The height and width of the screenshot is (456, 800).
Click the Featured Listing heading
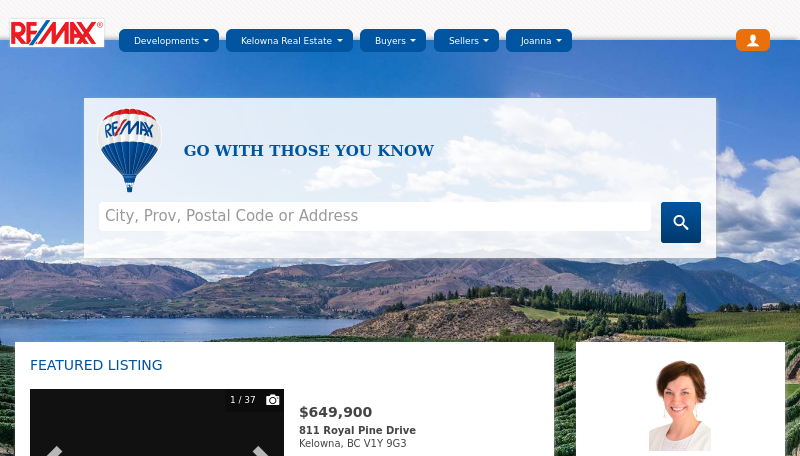click(96, 365)
